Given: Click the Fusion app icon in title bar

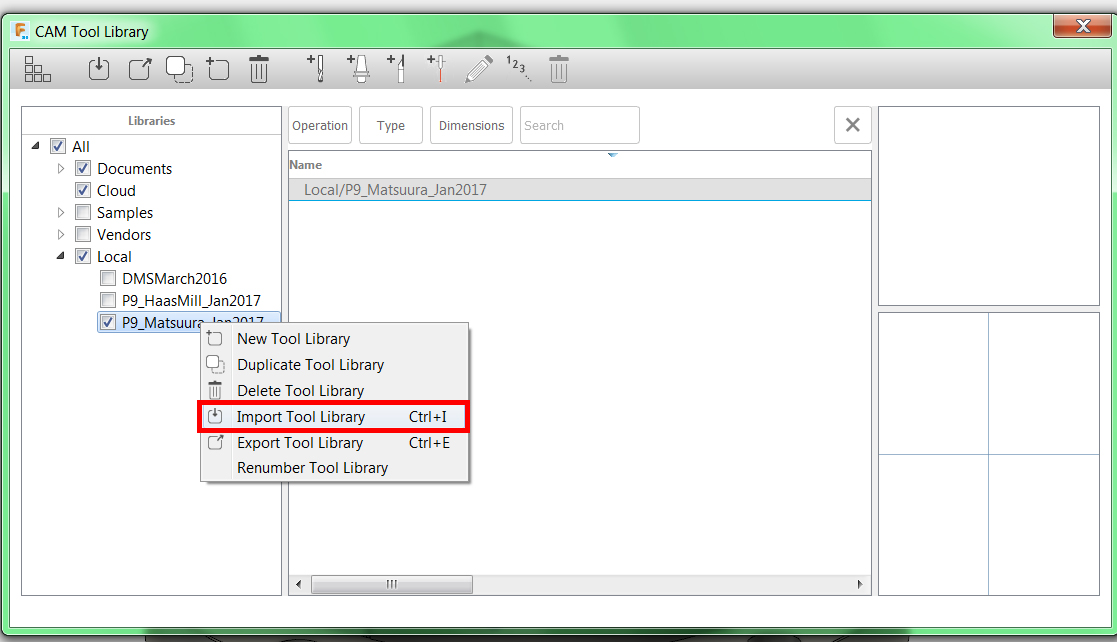Looking at the screenshot, I should (x=22, y=31).
